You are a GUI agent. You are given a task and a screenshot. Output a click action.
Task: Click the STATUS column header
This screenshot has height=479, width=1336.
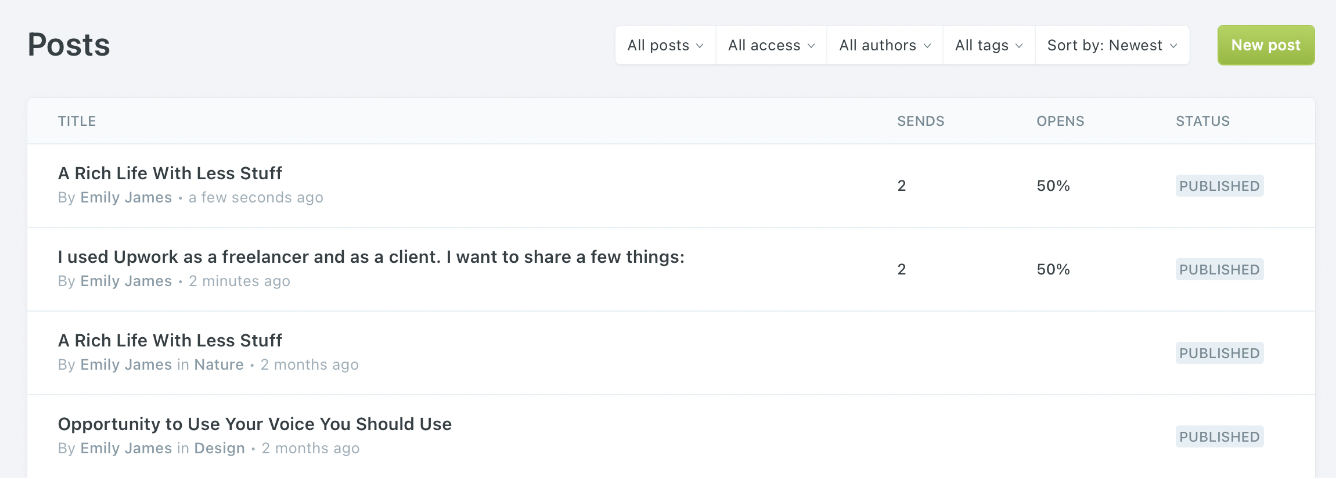(x=1202, y=121)
